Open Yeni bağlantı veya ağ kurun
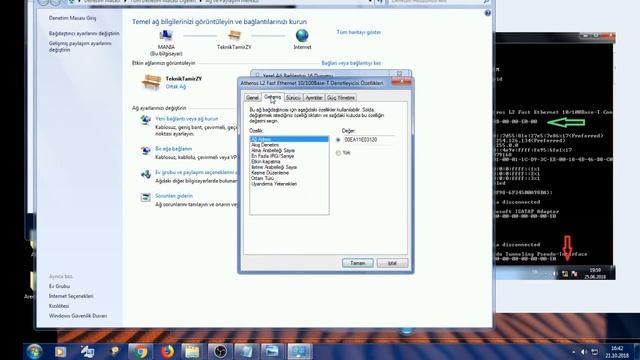This screenshot has width=640, height=360. [x=187, y=119]
